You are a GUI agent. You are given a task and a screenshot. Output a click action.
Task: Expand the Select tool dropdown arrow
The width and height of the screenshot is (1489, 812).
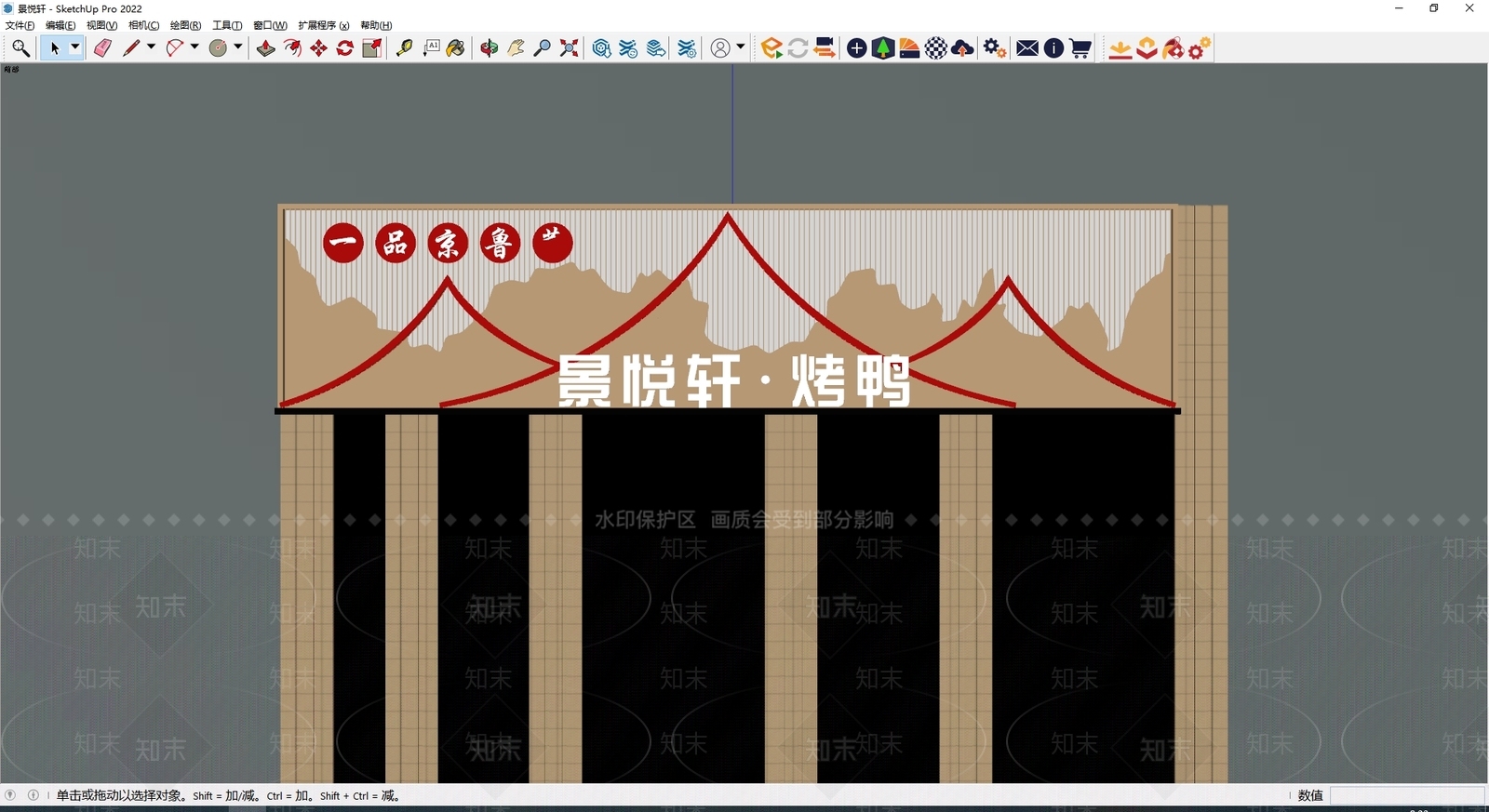75,47
